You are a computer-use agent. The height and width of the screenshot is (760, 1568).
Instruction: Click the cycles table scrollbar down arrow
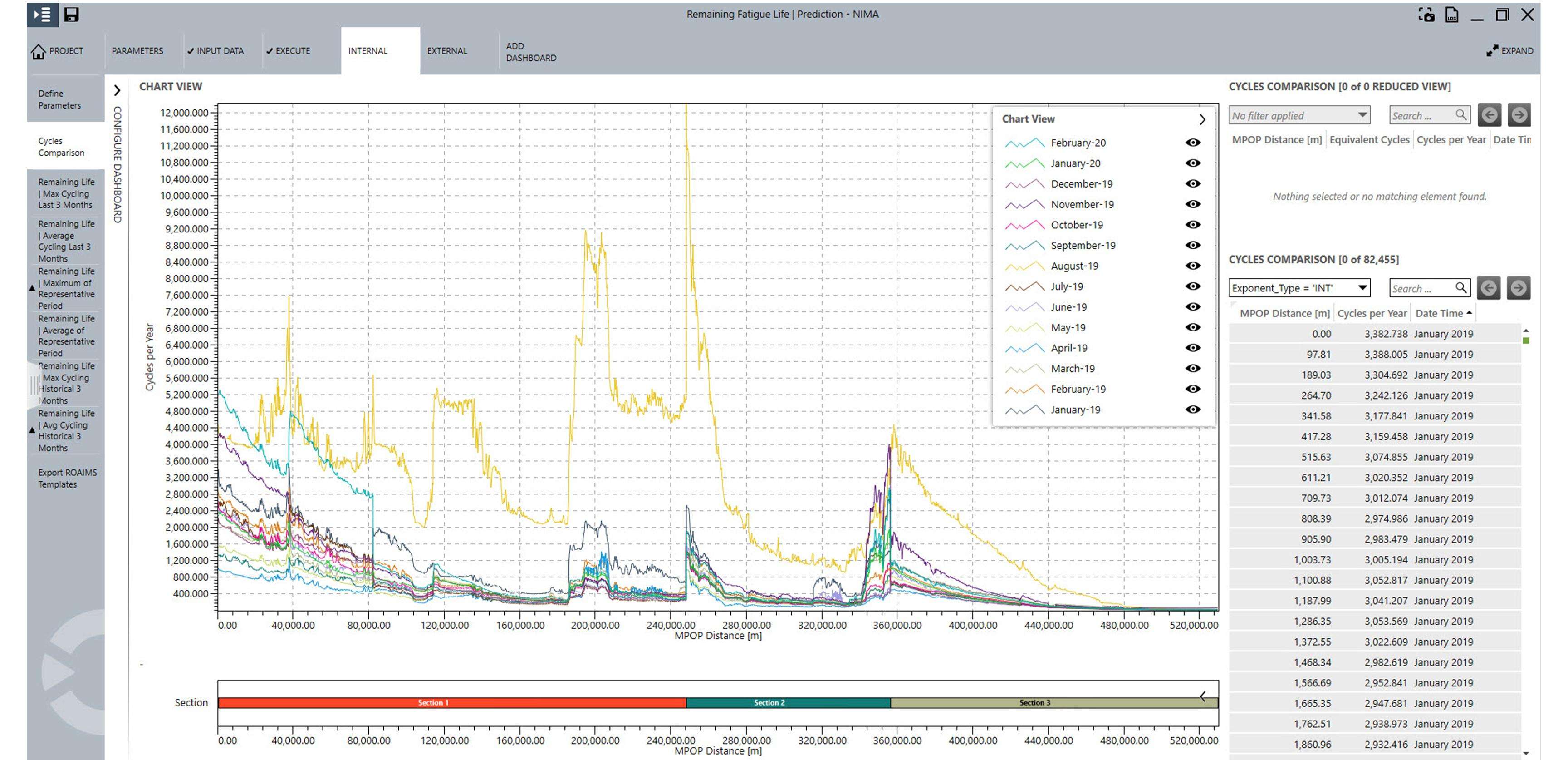point(1526,753)
